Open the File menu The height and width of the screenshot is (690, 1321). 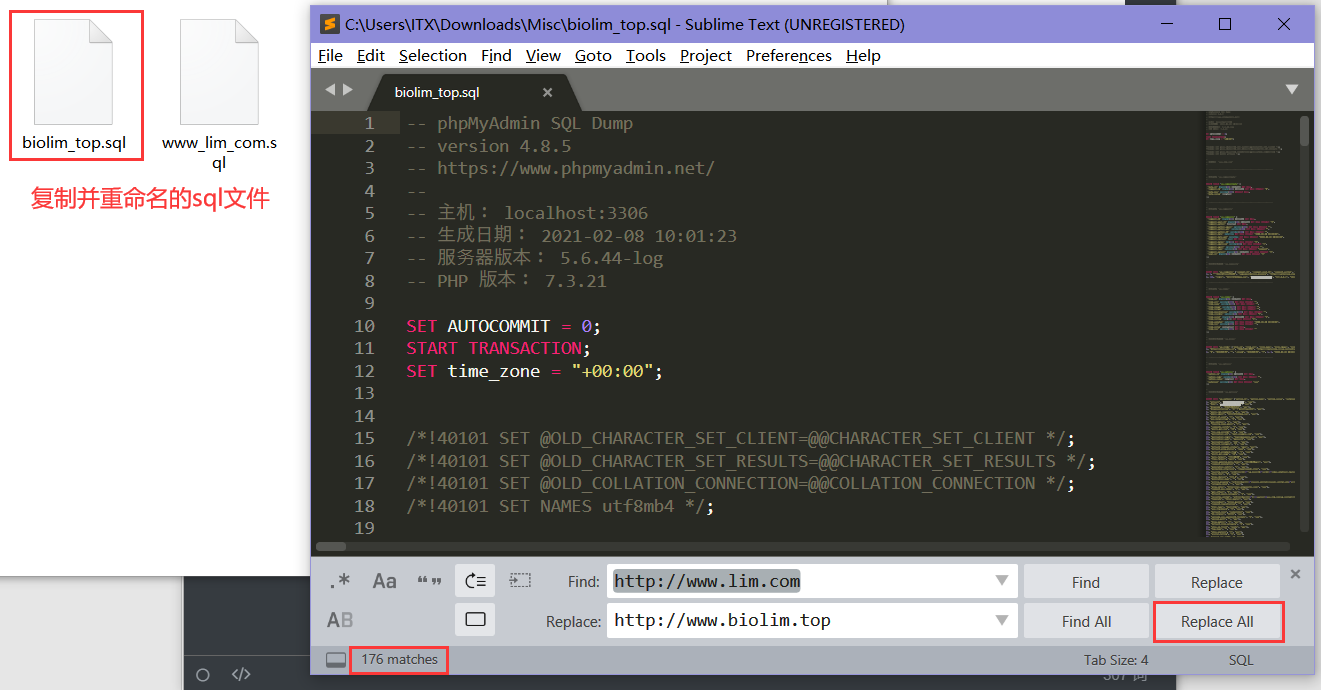click(330, 56)
